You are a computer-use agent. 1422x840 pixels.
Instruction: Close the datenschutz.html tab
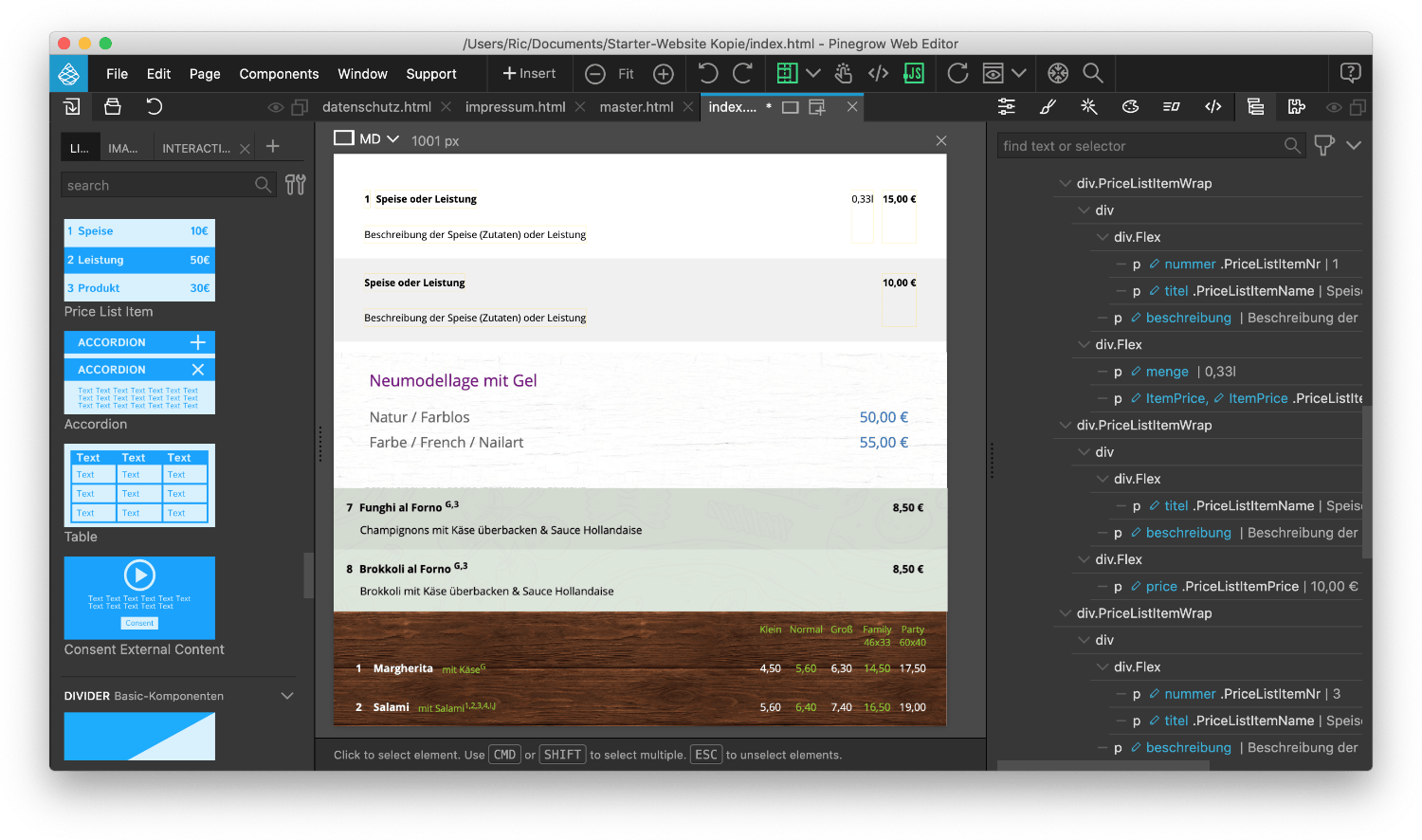pos(447,107)
